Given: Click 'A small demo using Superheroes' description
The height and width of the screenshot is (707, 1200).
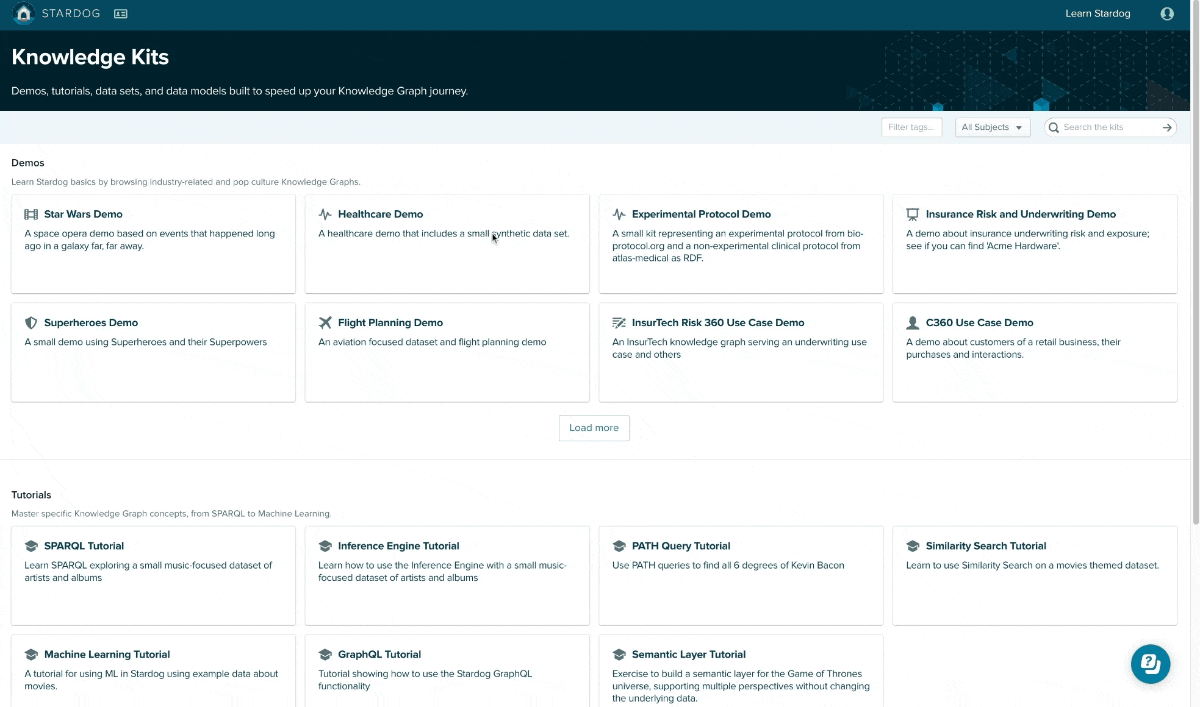Looking at the screenshot, I should pyautogui.click(x=146, y=342).
